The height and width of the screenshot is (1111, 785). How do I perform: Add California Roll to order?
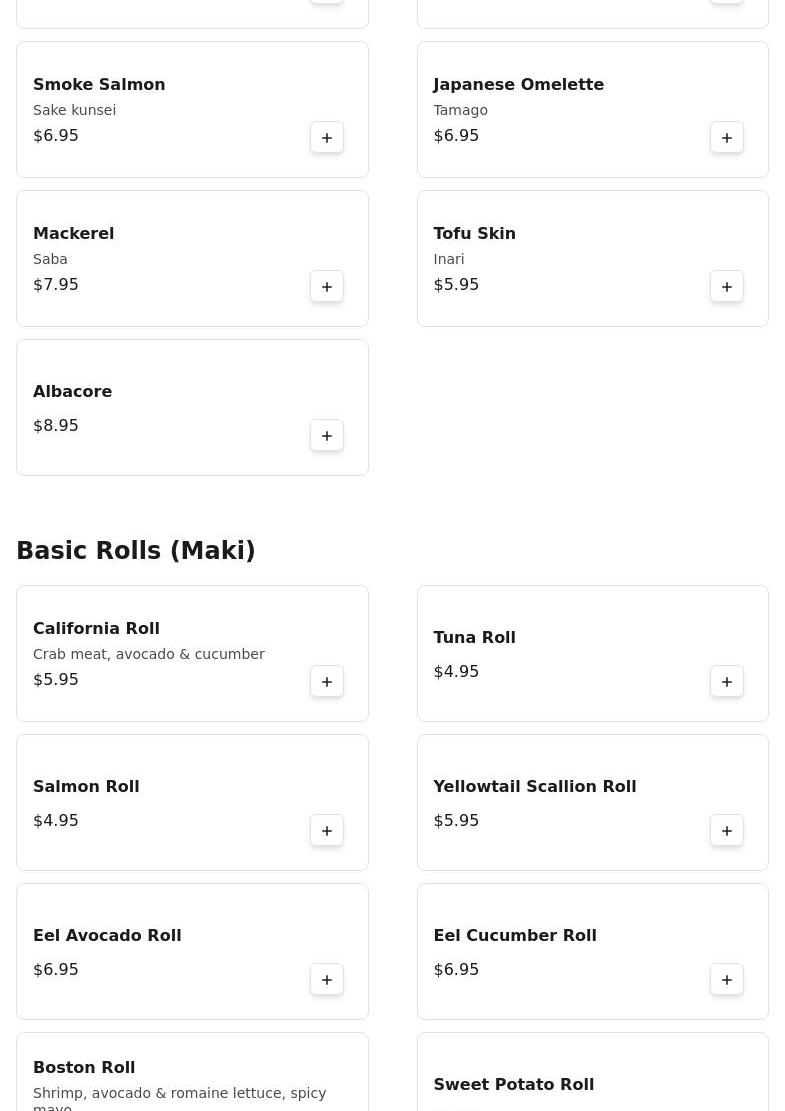pos(327,682)
